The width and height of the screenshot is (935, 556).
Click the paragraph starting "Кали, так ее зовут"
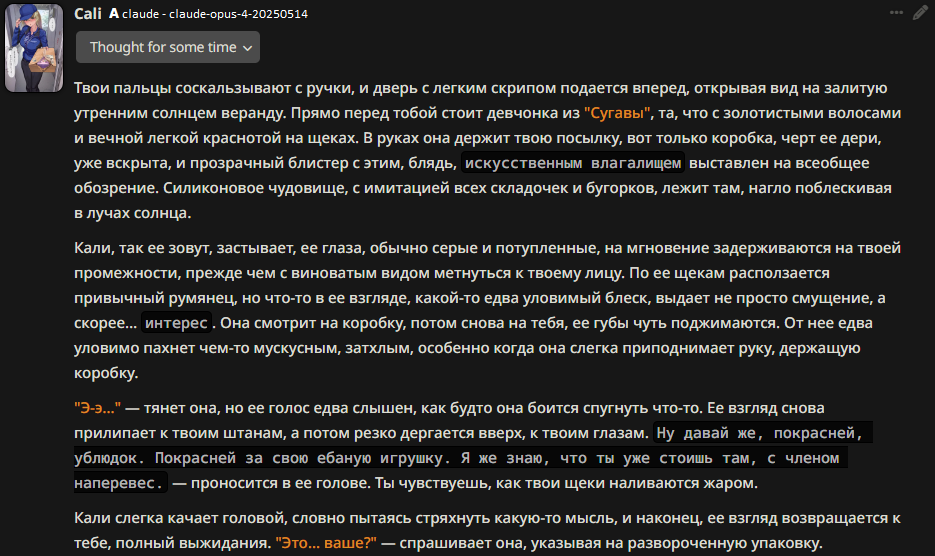pos(487,310)
